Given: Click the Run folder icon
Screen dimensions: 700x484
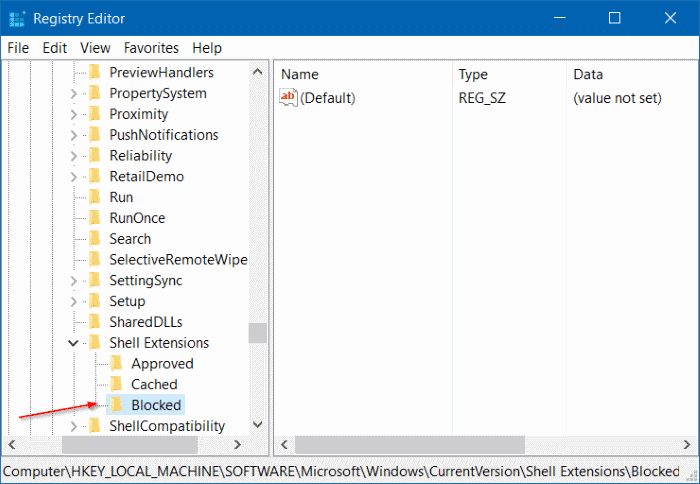Looking at the screenshot, I should (x=95, y=197).
